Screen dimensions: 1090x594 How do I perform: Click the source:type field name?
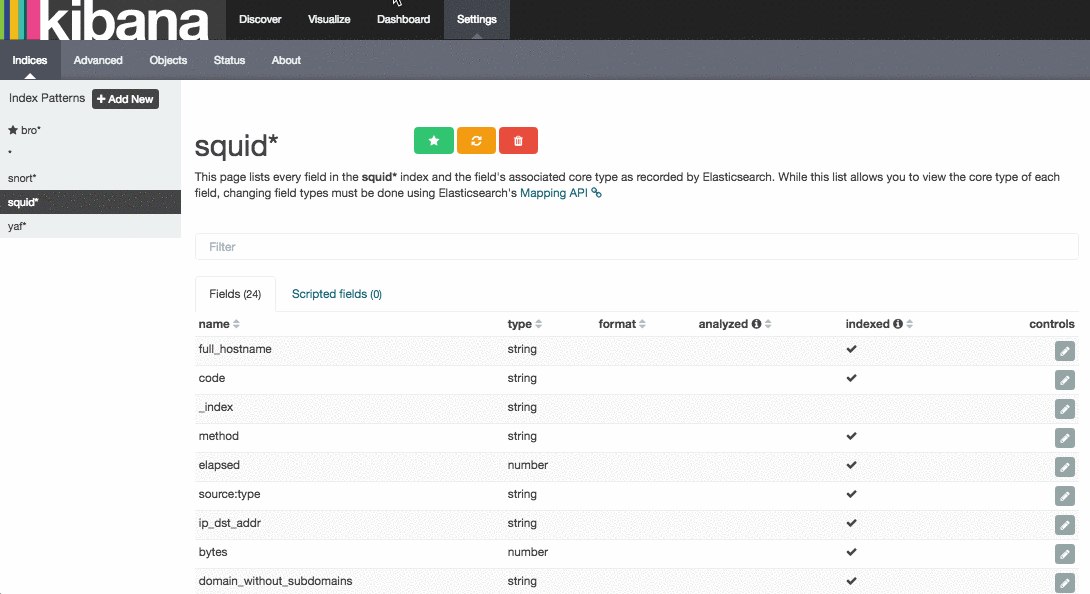coord(229,495)
